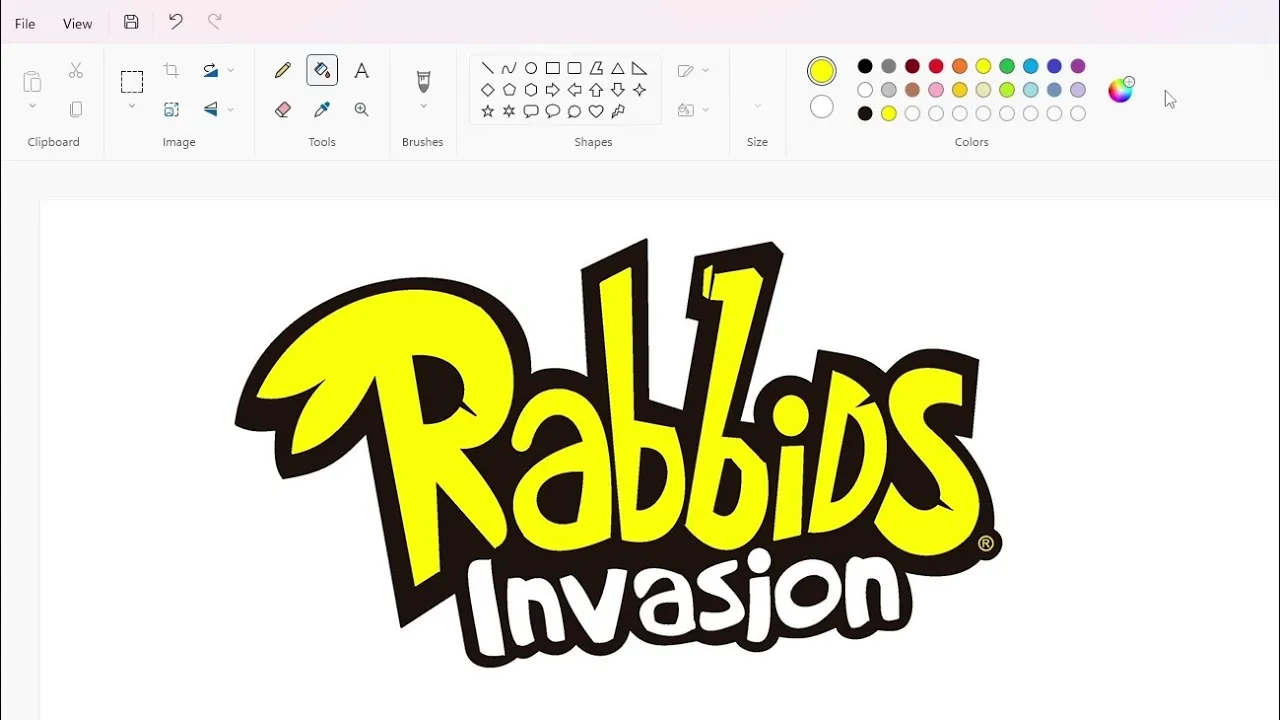
Task: Open the File menu
Action: coord(25,23)
